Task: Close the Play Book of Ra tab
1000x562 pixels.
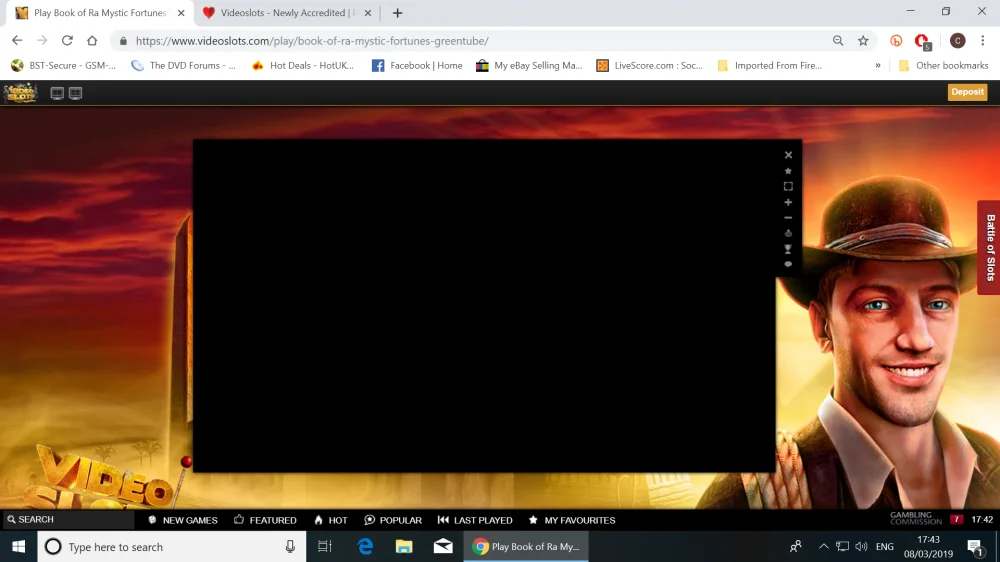Action: 181,13
